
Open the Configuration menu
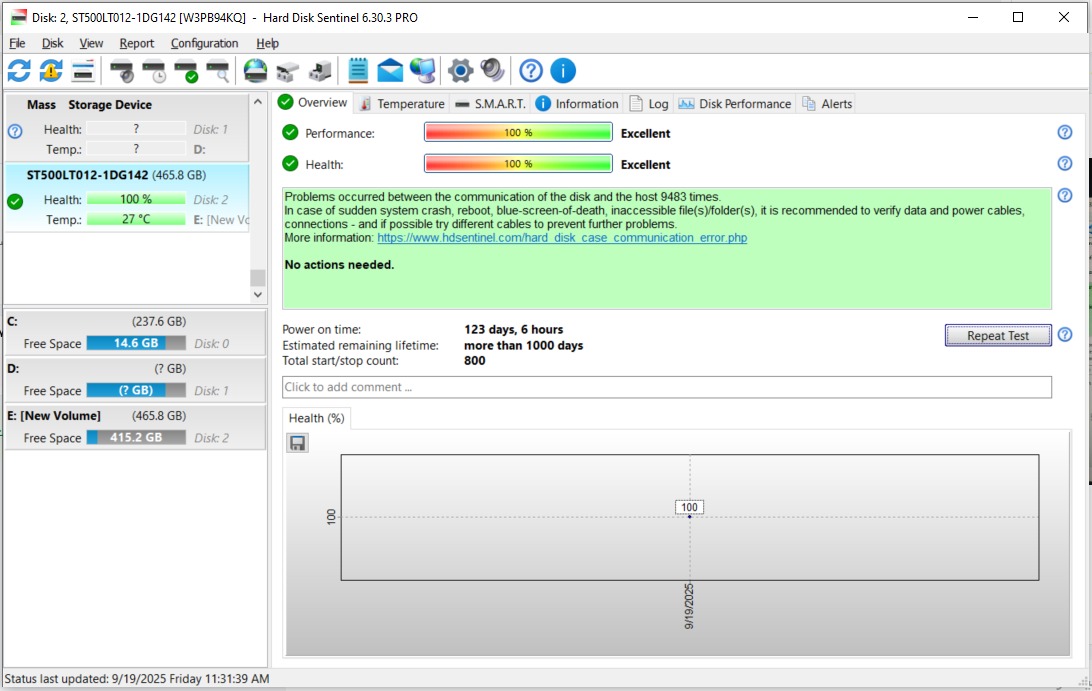[x=204, y=43]
